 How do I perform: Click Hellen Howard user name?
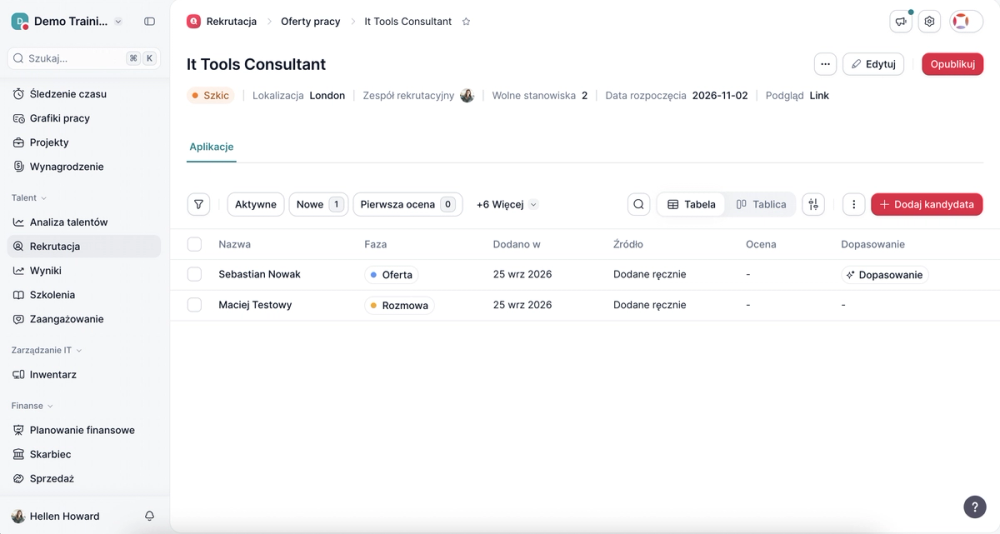tap(64, 516)
